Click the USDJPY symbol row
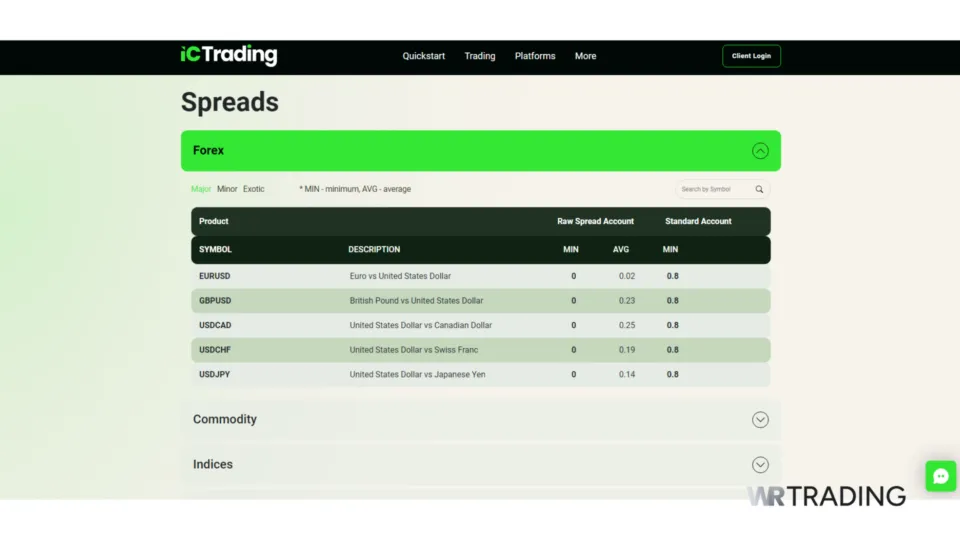Viewport: 960px width, 540px height. click(215, 375)
